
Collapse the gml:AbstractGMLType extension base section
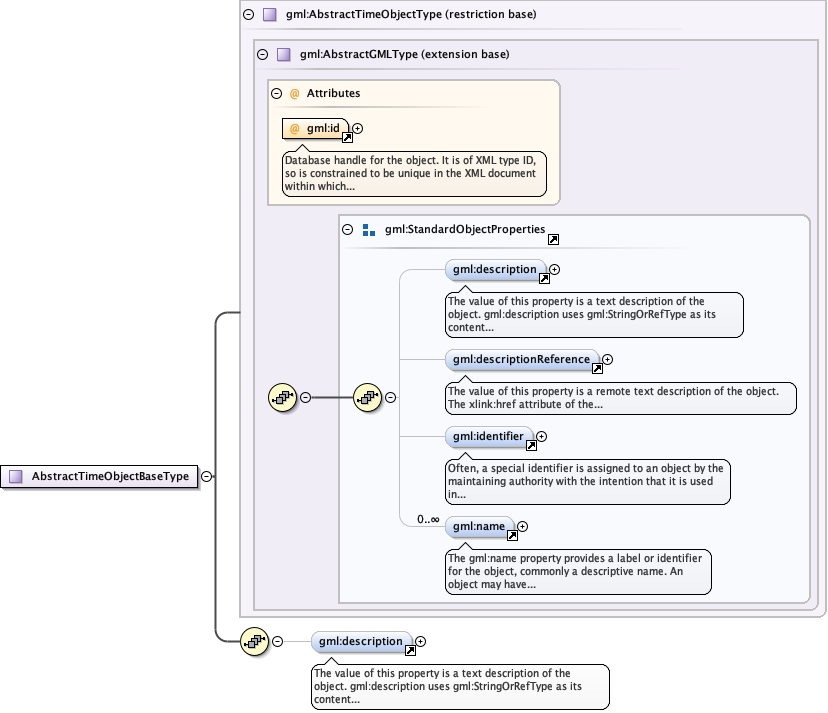tap(262, 55)
